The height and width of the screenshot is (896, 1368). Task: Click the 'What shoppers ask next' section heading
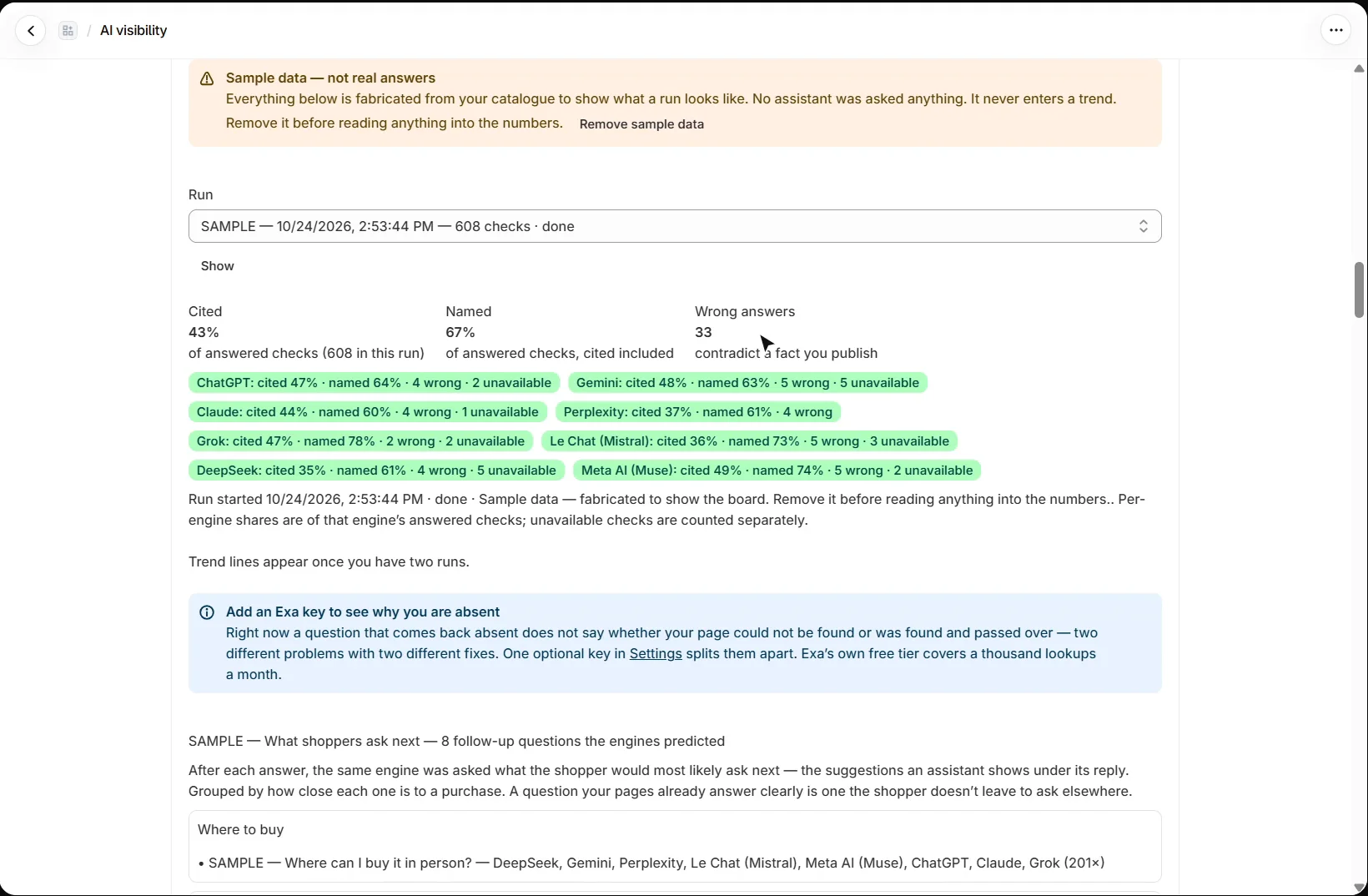point(456,742)
